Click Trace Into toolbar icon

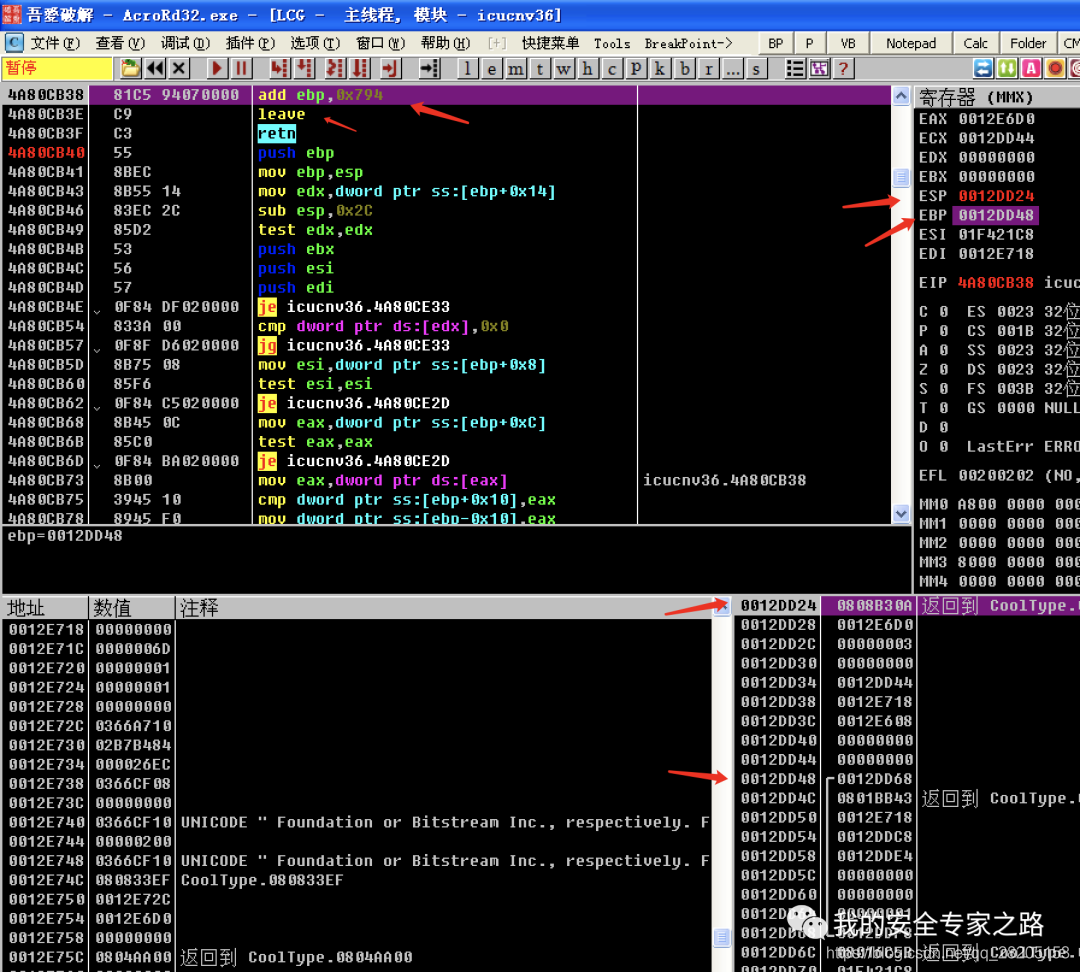(335, 68)
